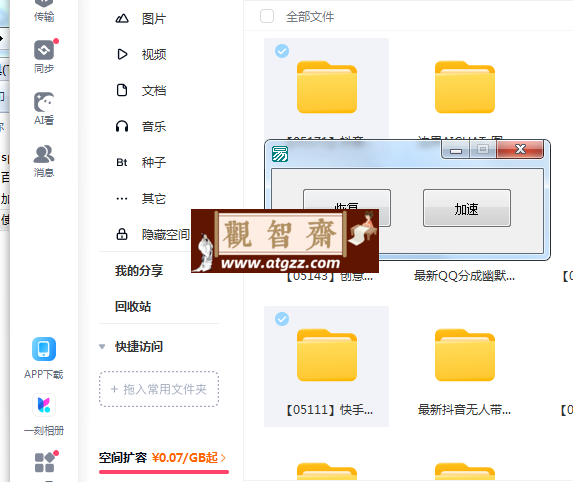Open the 同步 sync icon in sidebar

click(44, 50)
